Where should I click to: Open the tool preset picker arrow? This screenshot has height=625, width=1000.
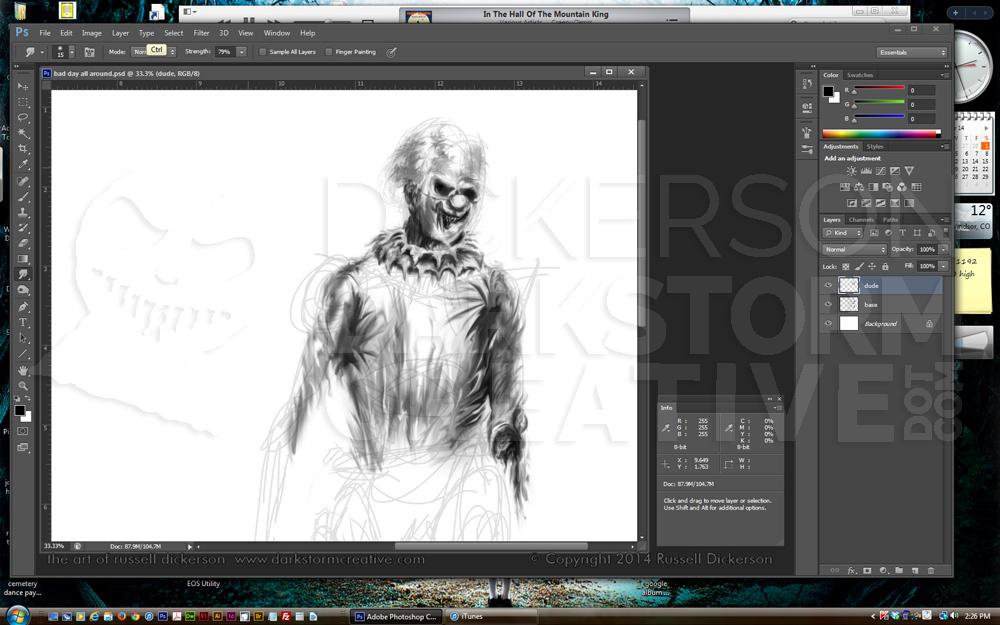coord(42,52)
